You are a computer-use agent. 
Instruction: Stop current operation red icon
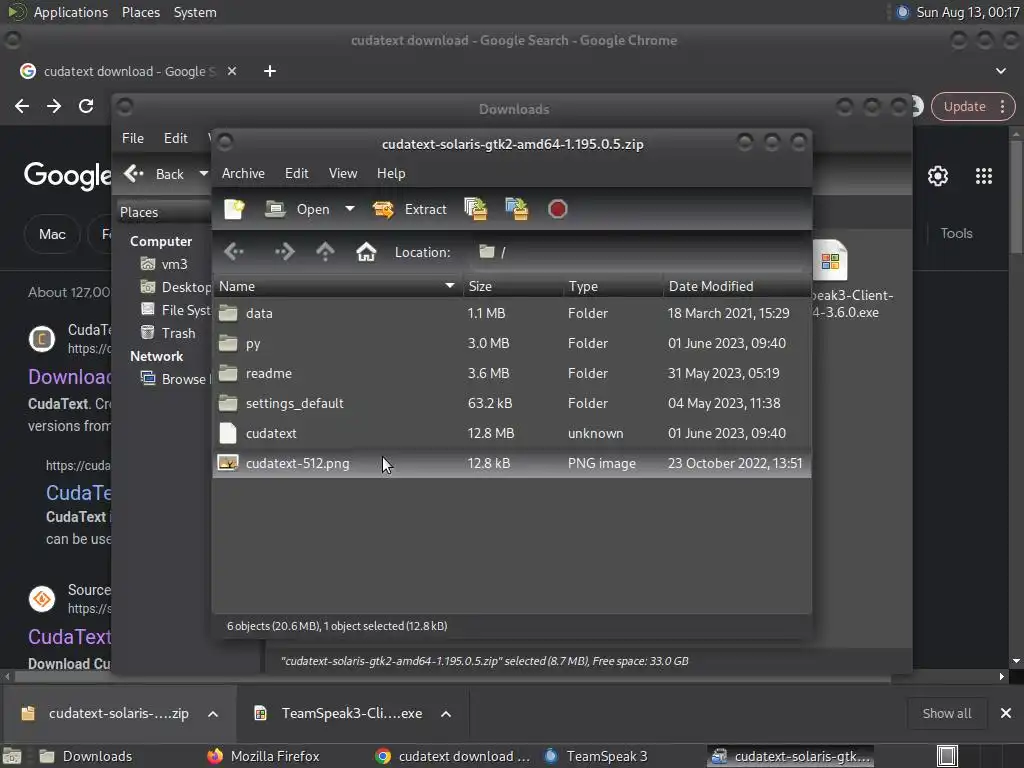558,209
